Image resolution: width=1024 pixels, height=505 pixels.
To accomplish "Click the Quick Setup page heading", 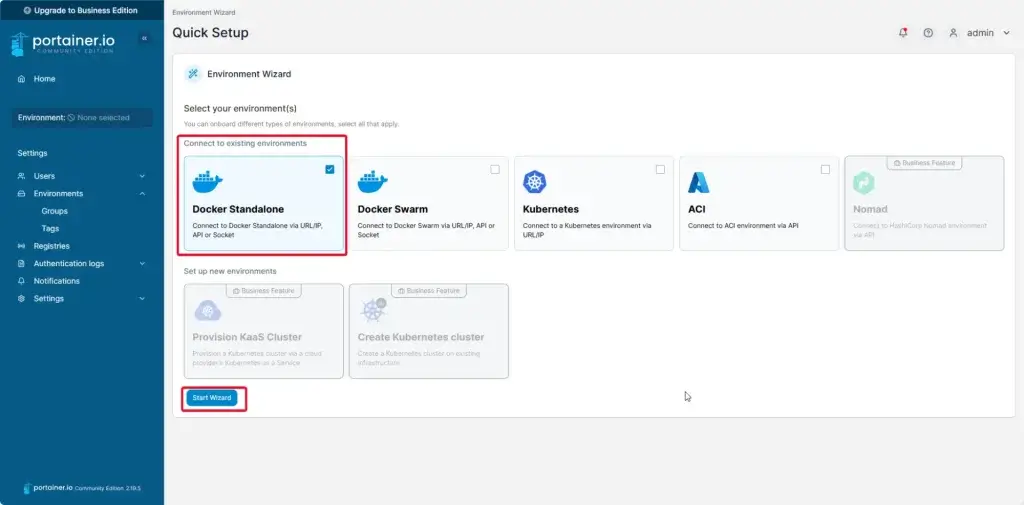I will (210, 33).
